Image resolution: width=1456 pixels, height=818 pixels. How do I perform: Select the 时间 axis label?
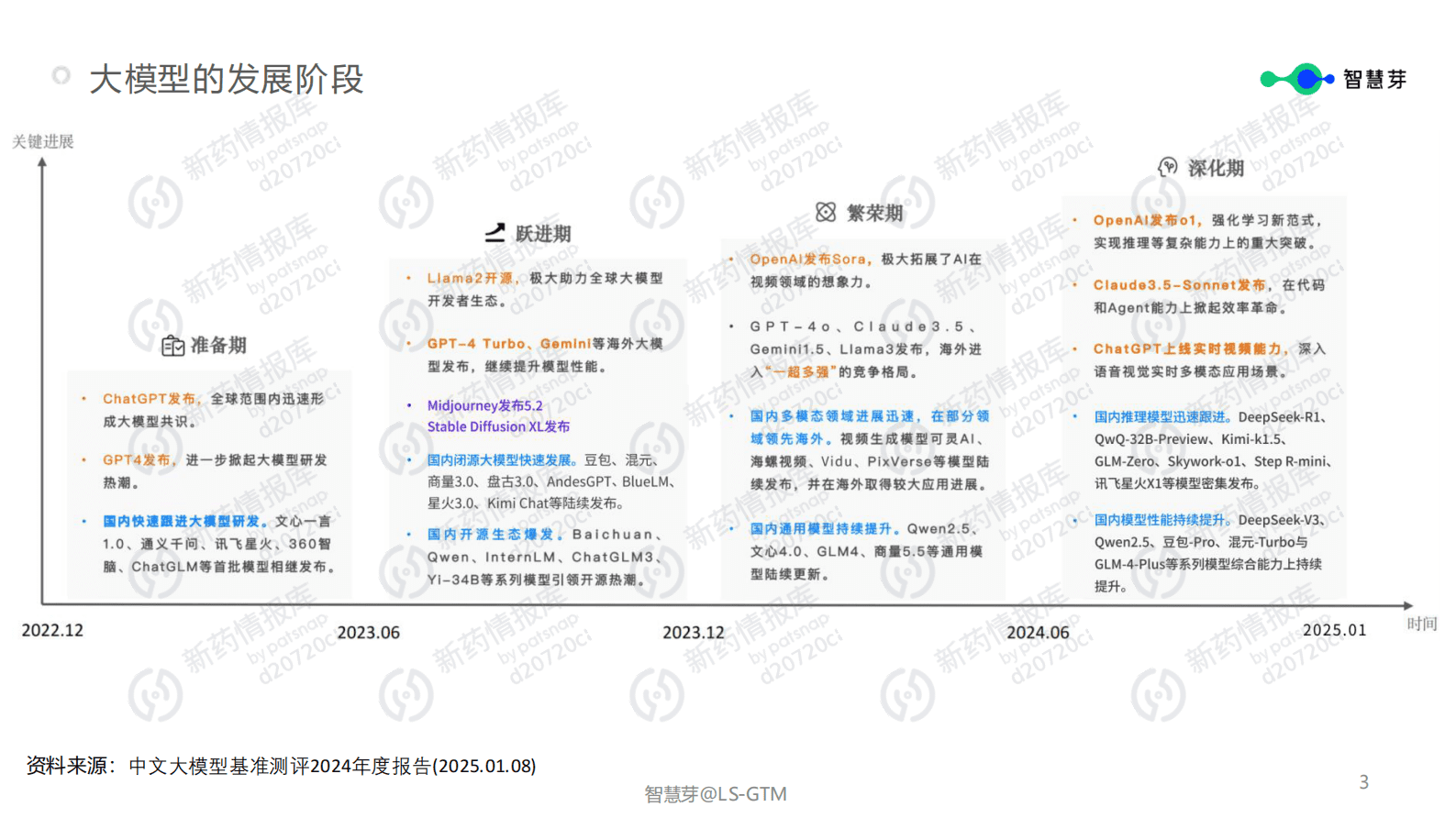pyautogui.click(x=1422, y=624)
